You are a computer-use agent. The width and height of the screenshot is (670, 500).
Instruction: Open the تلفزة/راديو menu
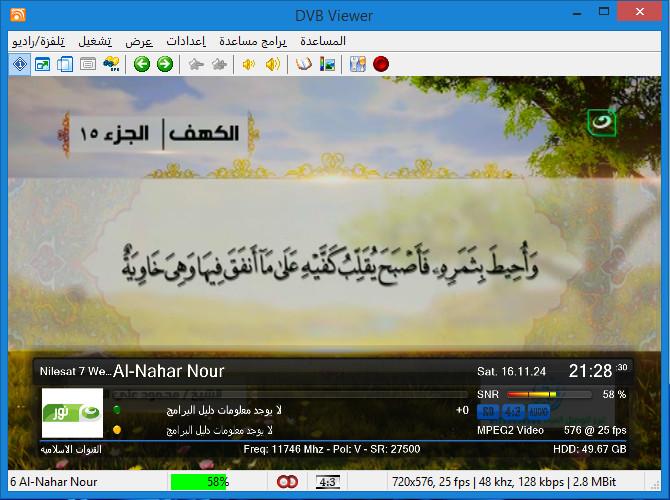coord(39,41)
